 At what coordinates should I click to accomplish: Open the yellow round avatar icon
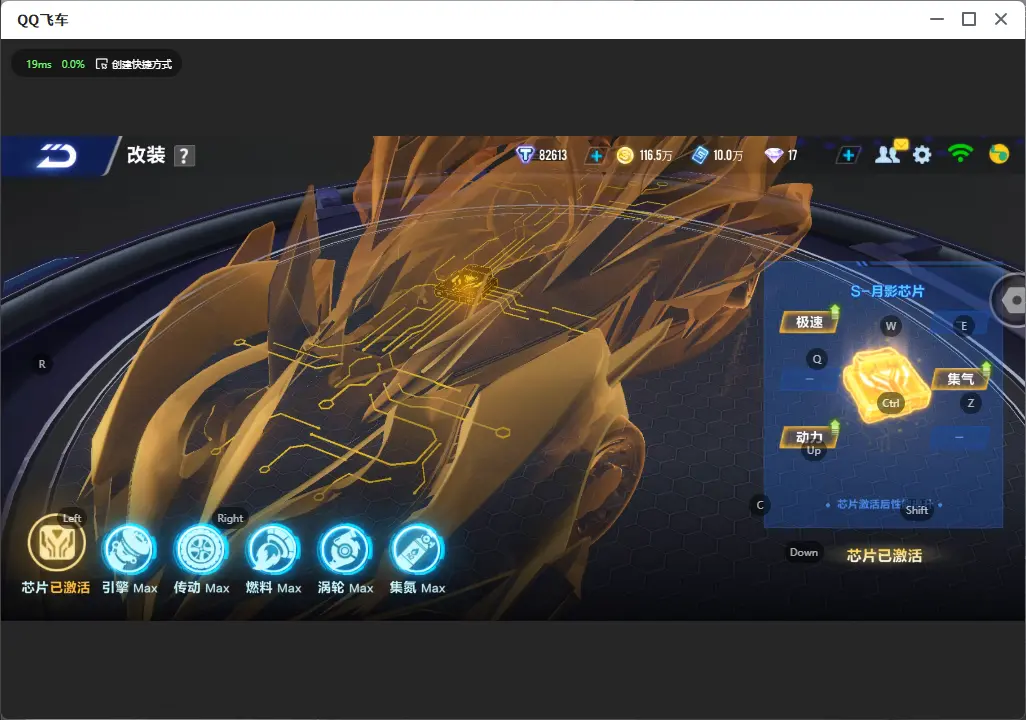(x=999, y=154)
